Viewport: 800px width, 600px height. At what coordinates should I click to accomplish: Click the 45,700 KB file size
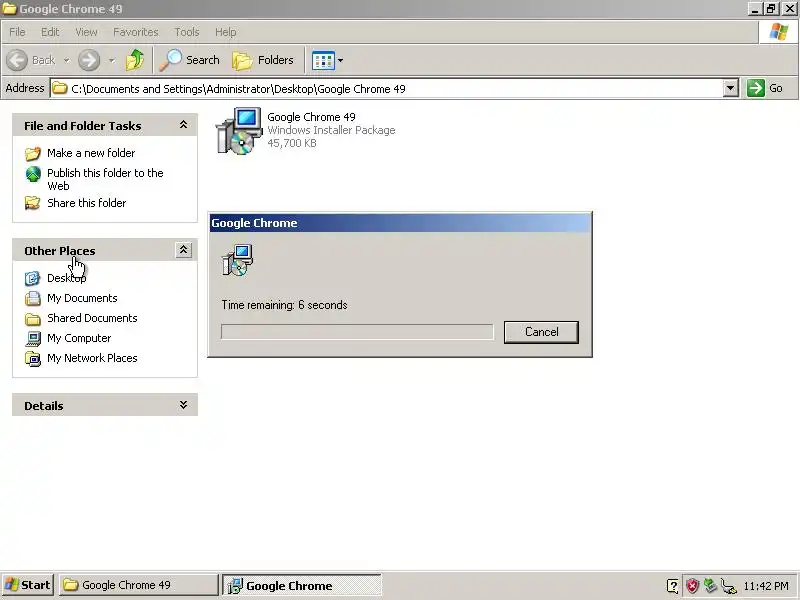point(292,143)
